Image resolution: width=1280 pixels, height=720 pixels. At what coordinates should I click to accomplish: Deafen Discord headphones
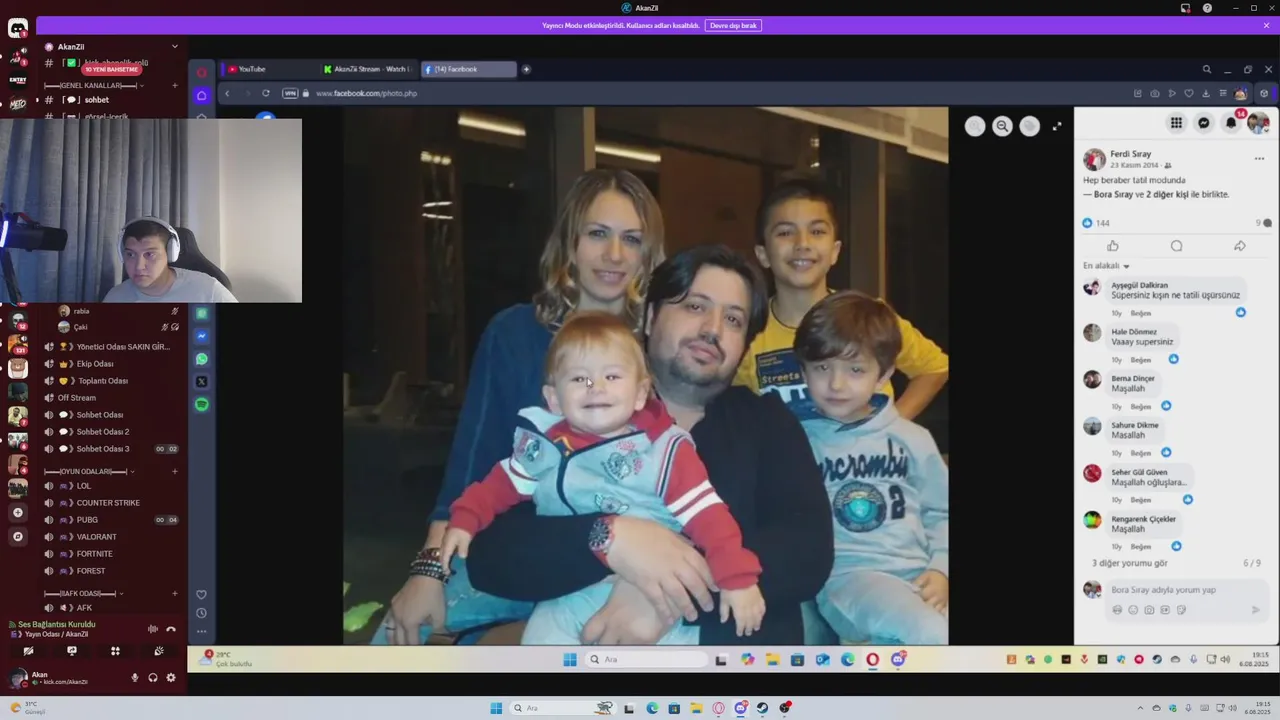point(153,677)
